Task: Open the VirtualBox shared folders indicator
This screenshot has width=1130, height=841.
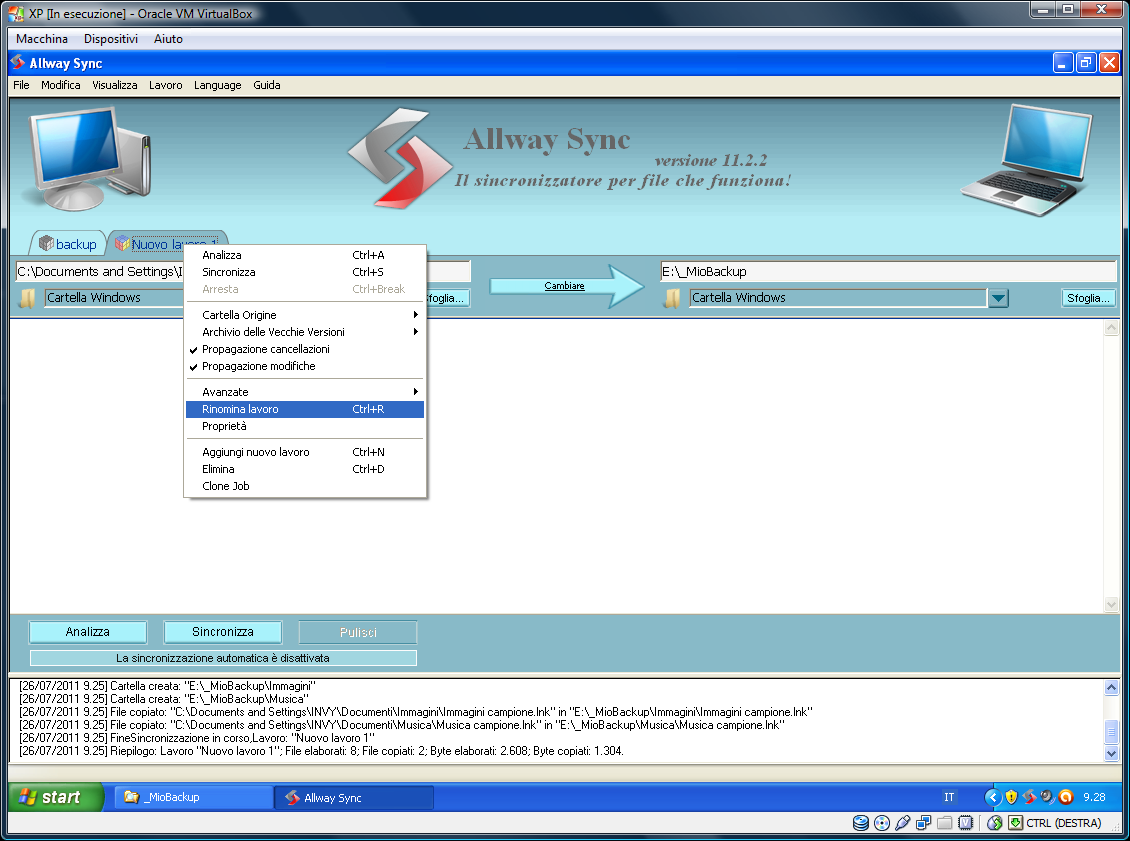Action: pos(944,822)
